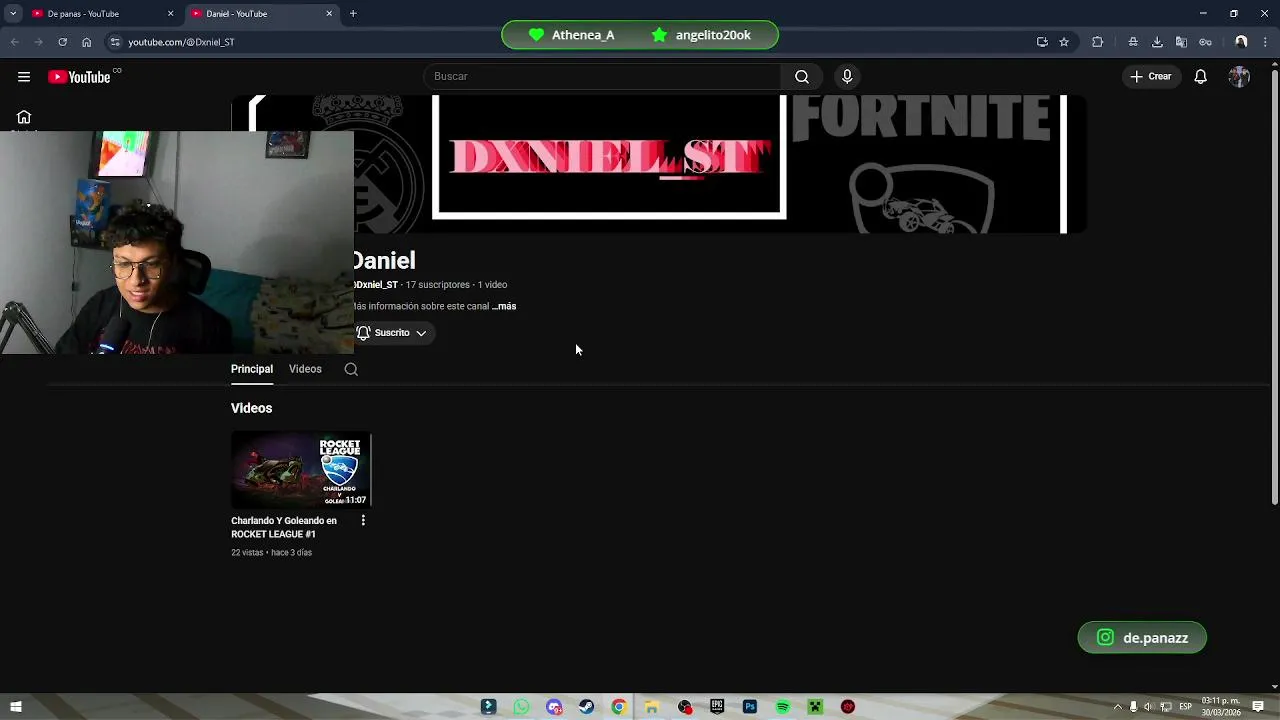Click the search magnifier button
This screenshot has width=1280, height=720.
click(802, 77)
